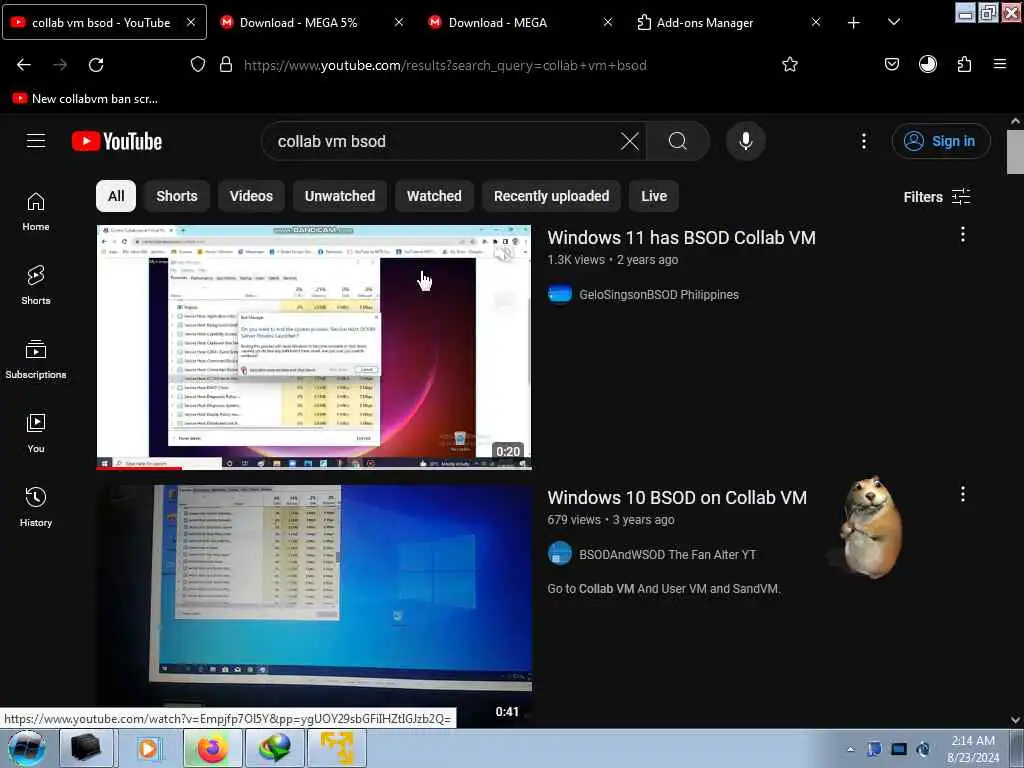Click the magnifier search button
This screenshot has width=1024, height=768.
click(678, 141)
